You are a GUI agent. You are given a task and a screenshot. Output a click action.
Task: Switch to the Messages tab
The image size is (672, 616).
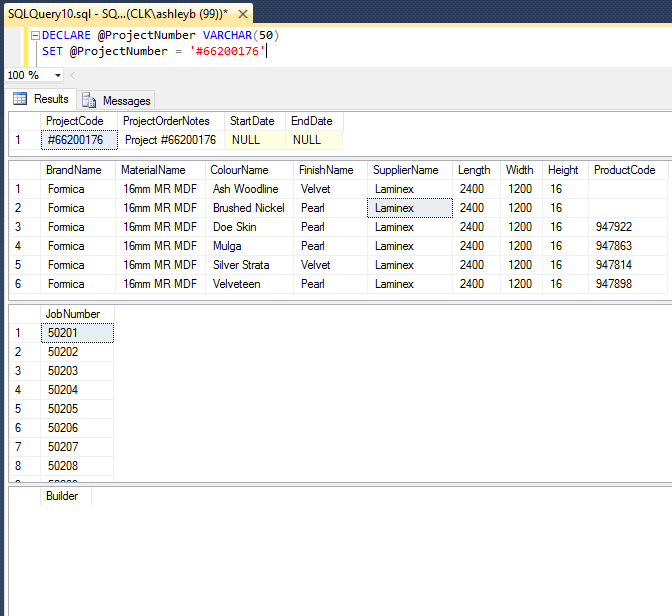pos(116,100)
